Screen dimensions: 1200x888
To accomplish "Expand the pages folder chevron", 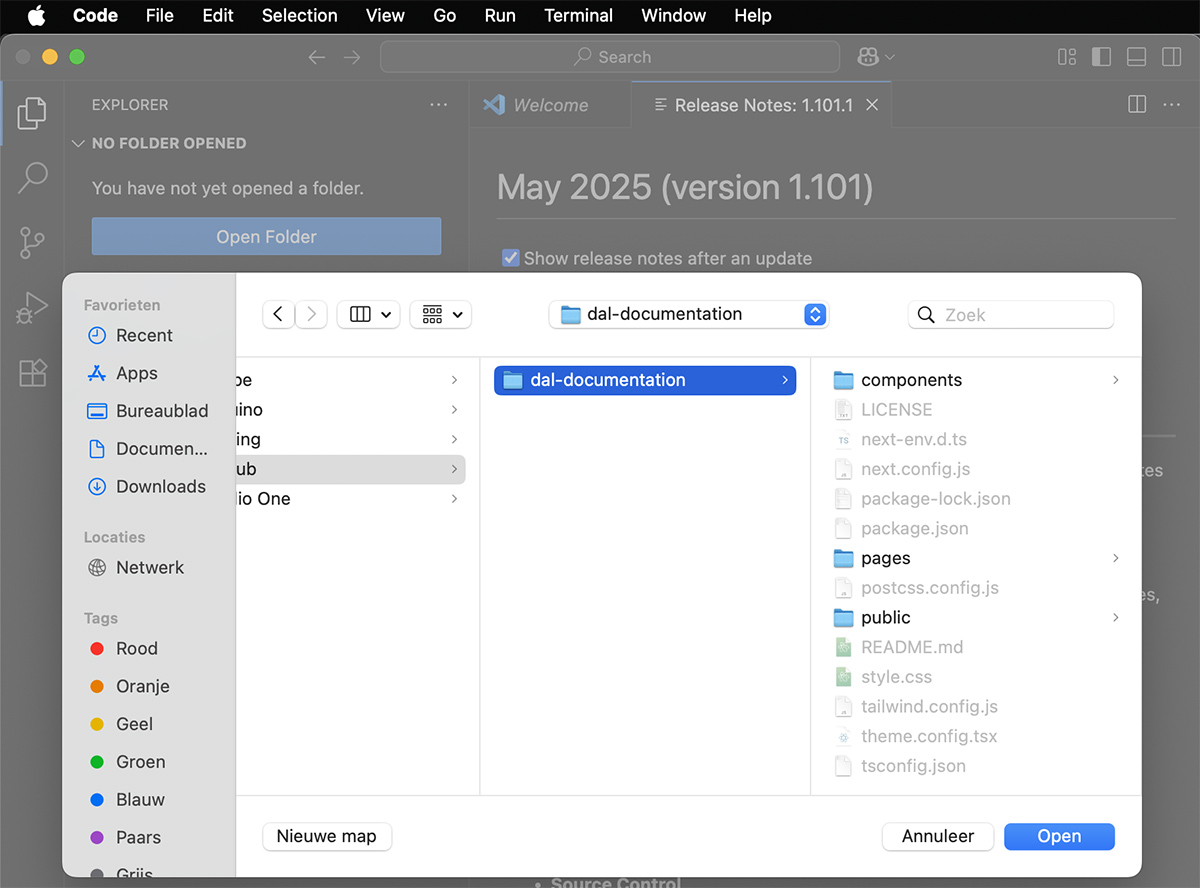I will (x=1116, y=558).
